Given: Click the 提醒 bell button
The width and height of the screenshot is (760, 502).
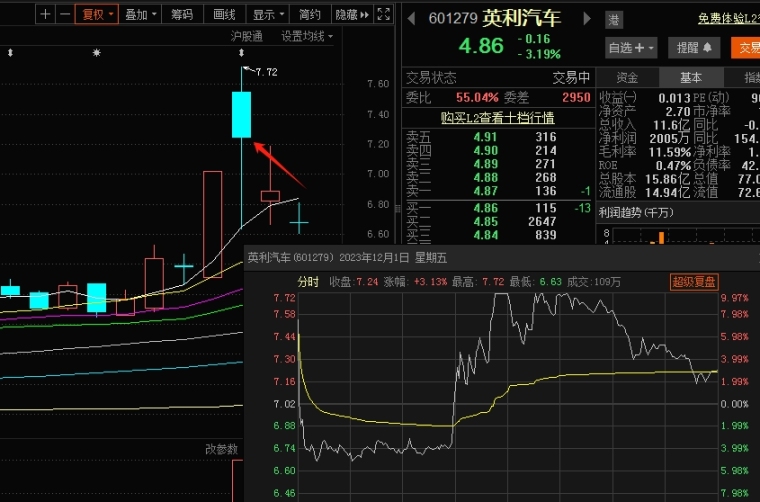Looking at the screenshot, I should 694,47.
